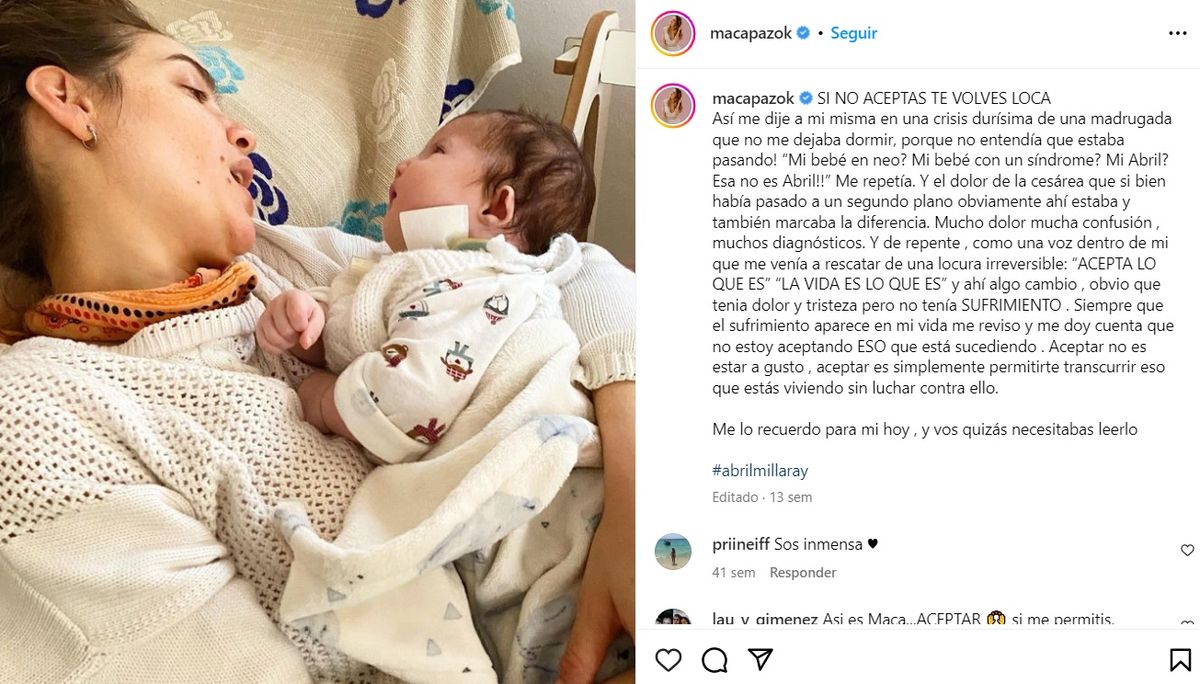This screenshot has height=684, width=1200.
Task: Follow macapazok with the Seguir button
Action: click(x=853, y=33)
